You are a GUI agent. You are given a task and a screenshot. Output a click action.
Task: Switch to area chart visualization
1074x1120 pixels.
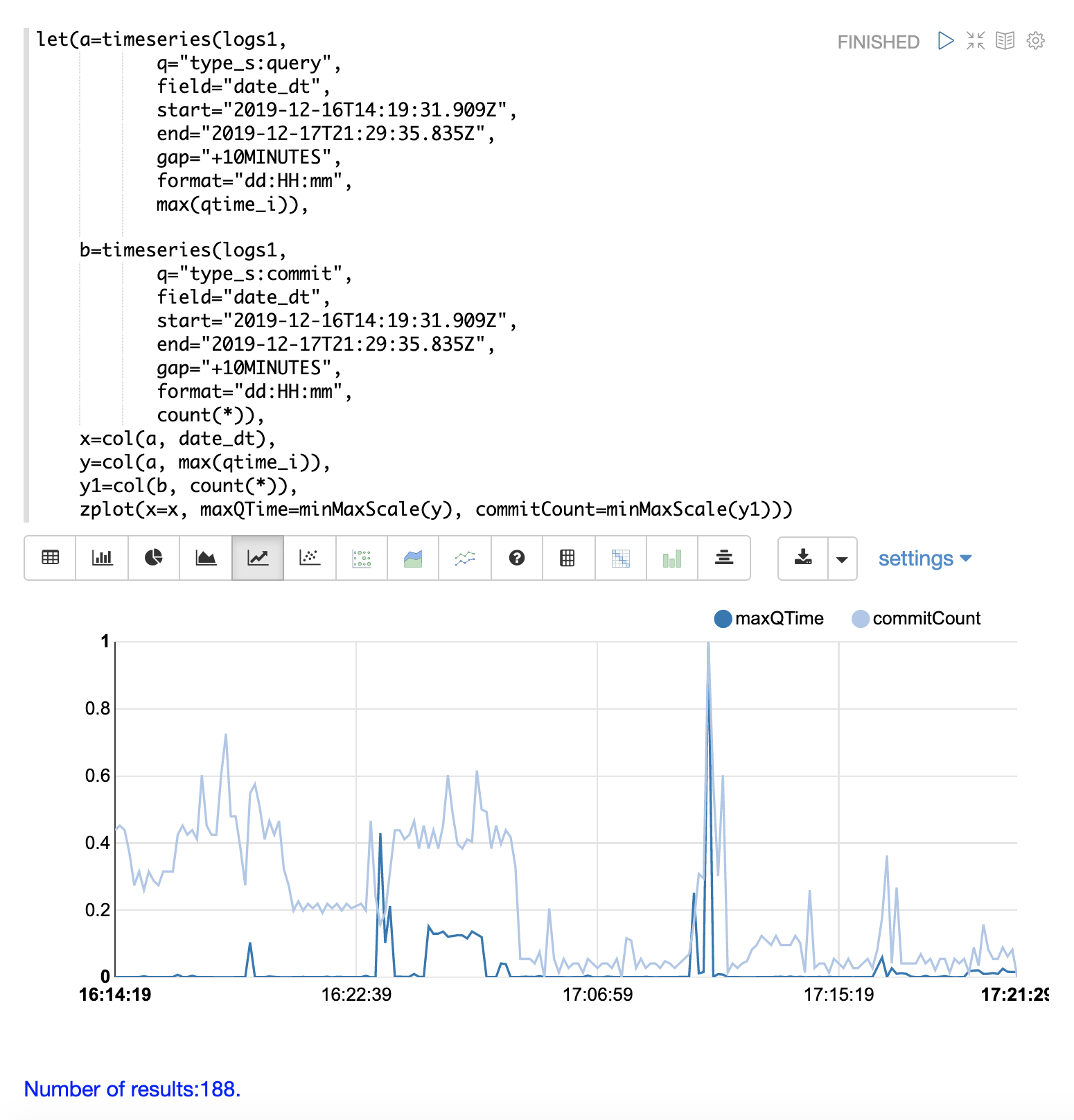[205, 558]
